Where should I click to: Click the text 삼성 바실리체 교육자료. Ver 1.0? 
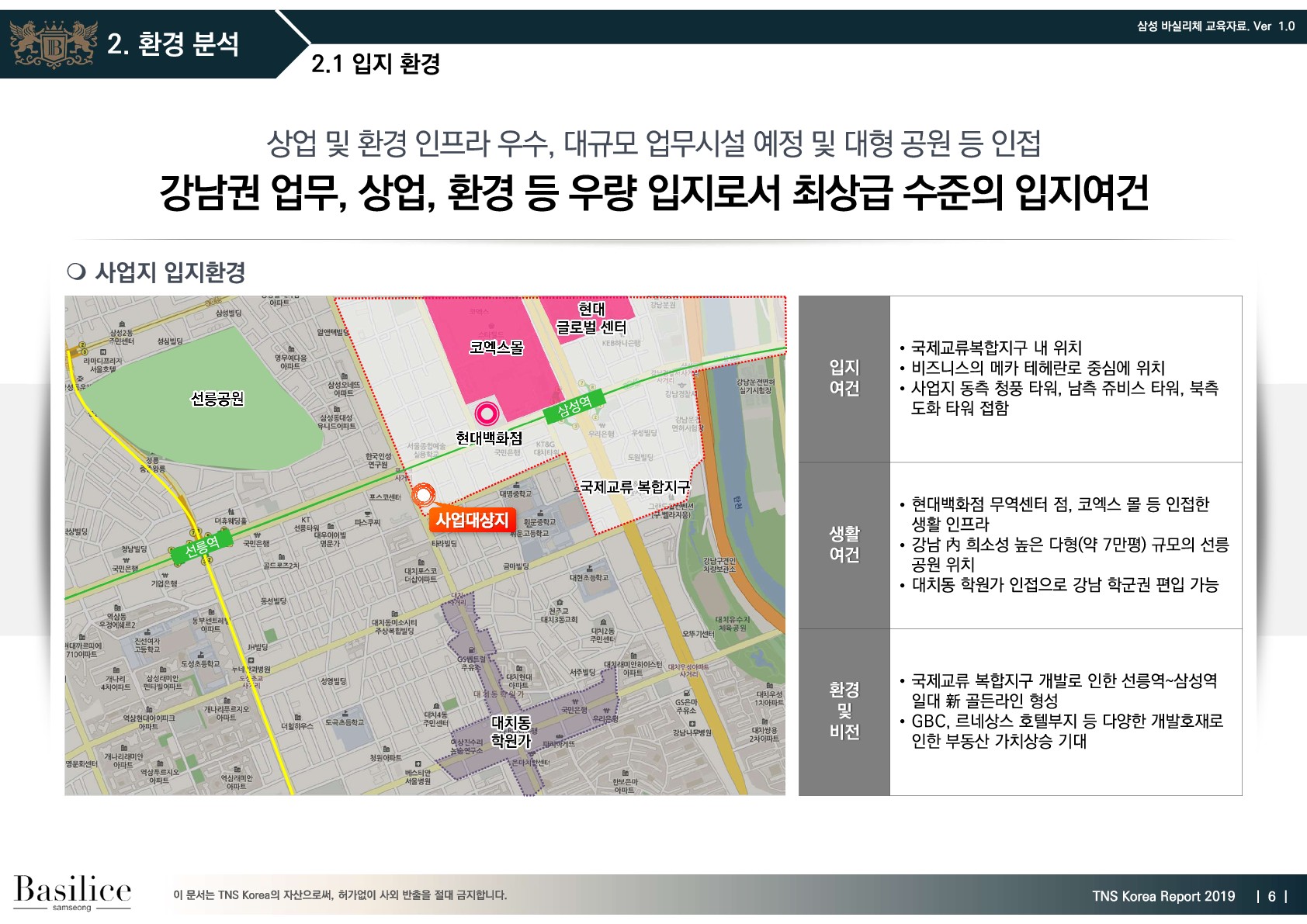point(1215,26)
